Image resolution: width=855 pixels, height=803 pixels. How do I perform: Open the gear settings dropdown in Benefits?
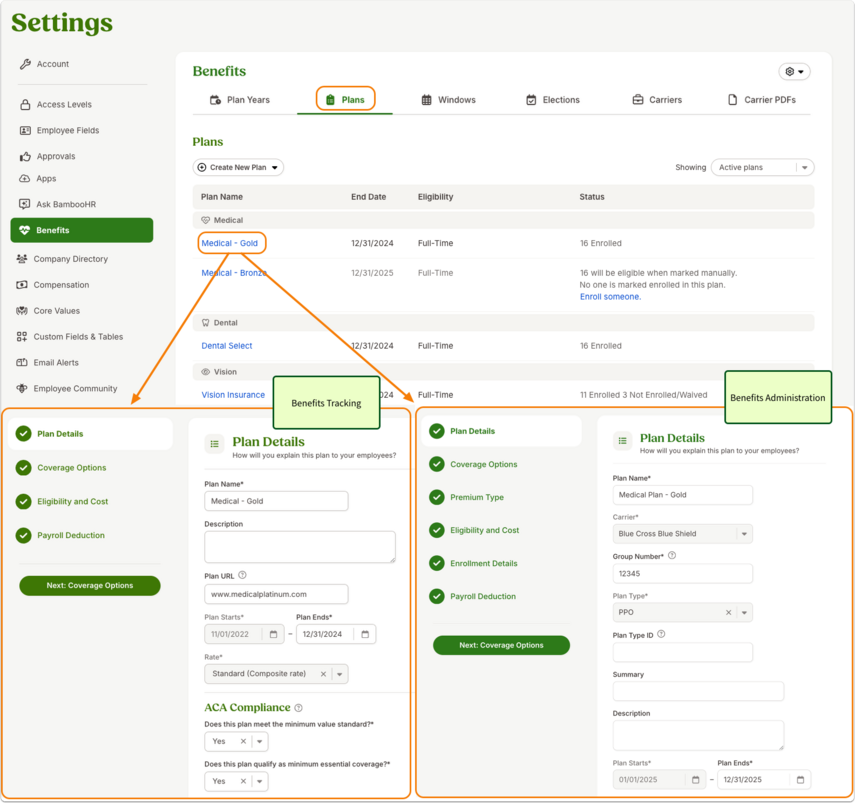pyautogui.click(x=794, y=71)
